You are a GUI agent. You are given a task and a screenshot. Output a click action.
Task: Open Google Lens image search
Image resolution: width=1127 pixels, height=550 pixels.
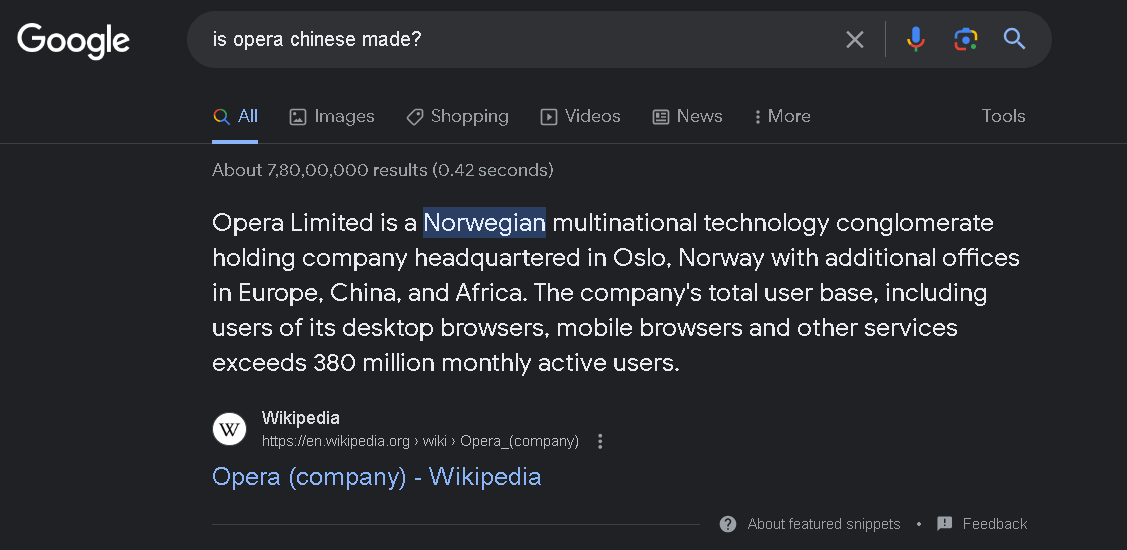[x=965, y=39]
